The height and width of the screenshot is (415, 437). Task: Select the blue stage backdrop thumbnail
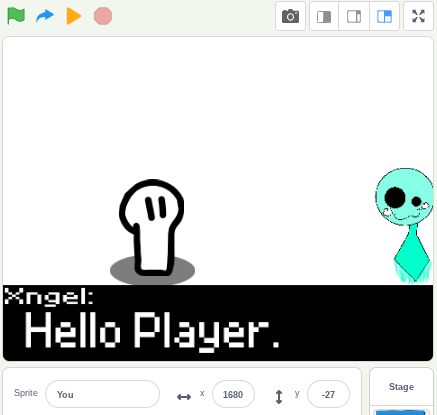pyautogui.click(x=401, y=413)
